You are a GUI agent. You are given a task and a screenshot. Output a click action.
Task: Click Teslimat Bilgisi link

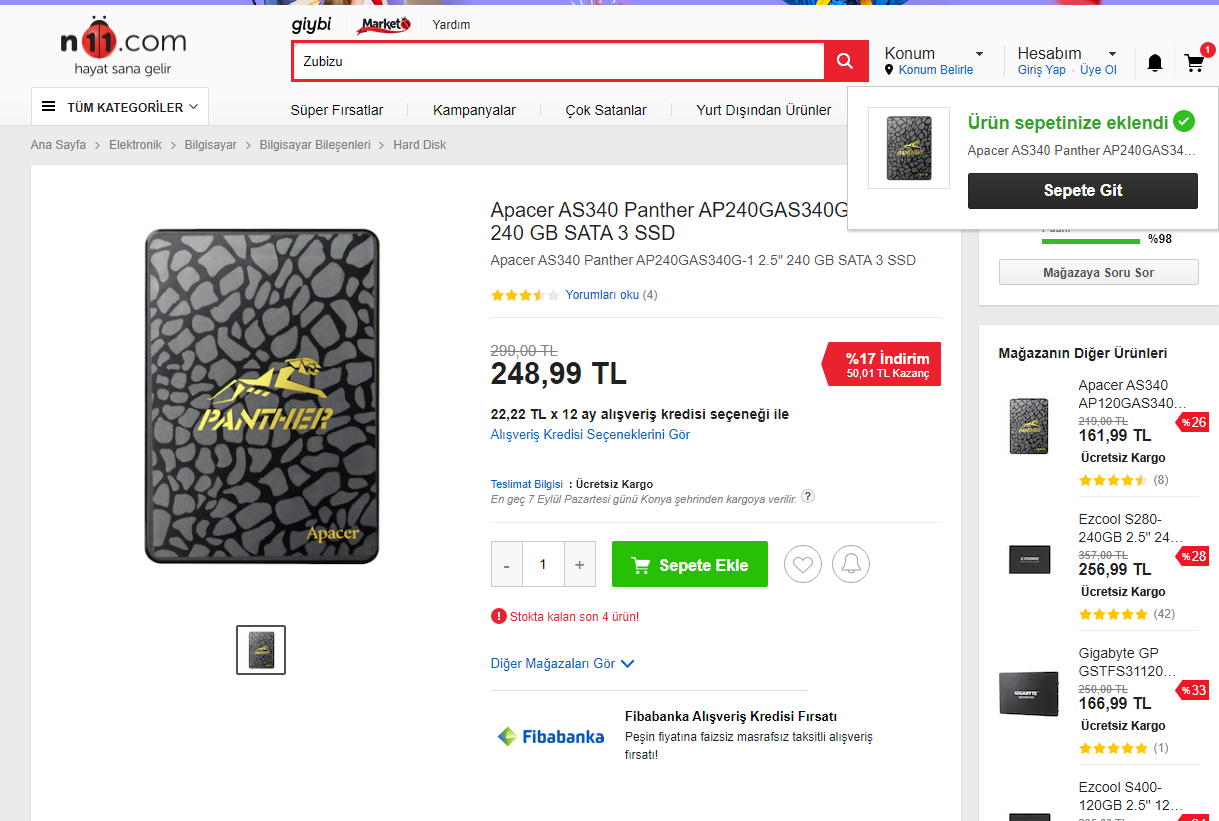pyautogui.click(x=525, y=484)
